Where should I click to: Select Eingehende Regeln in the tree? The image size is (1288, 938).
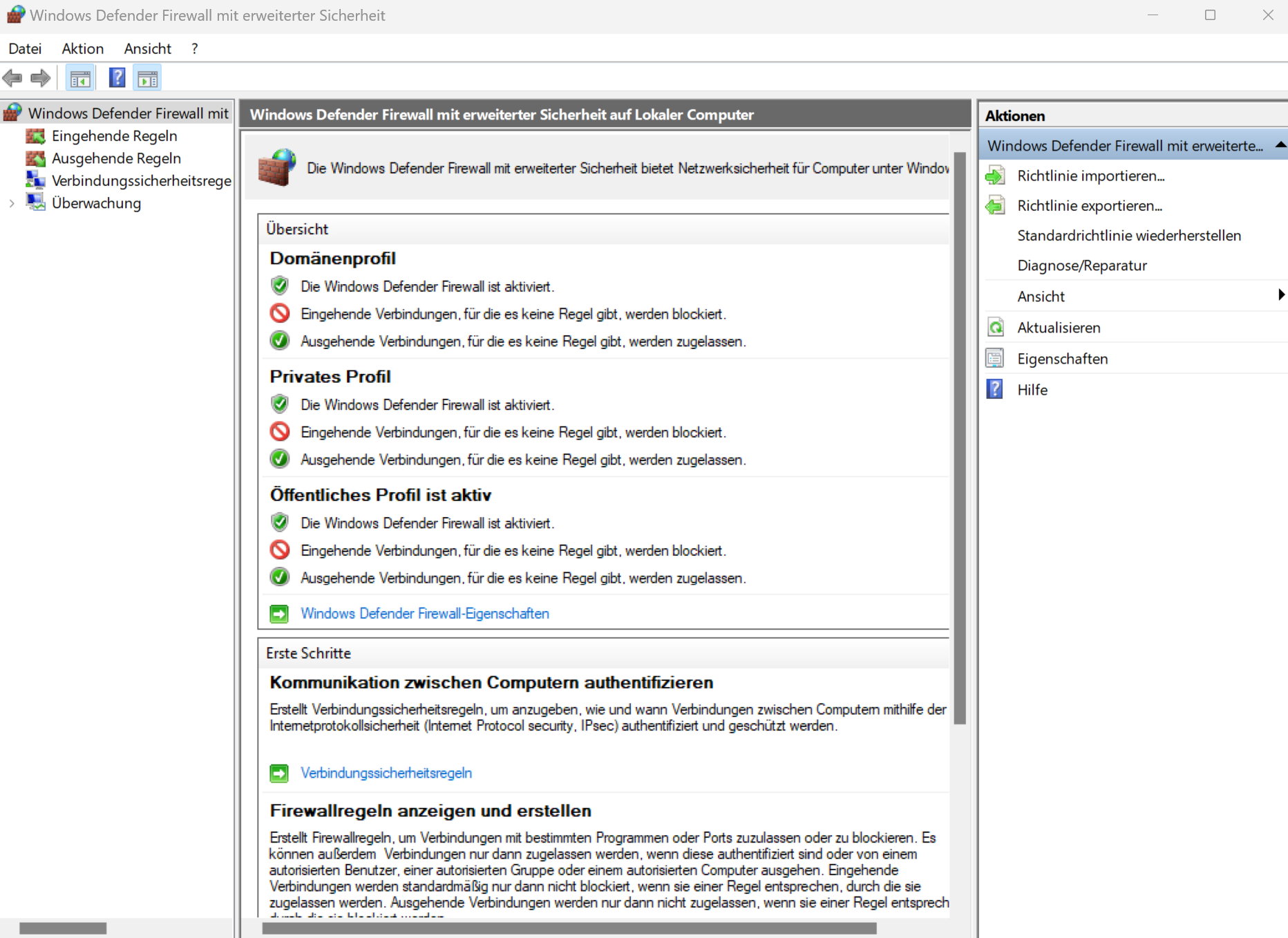point(115,136)
